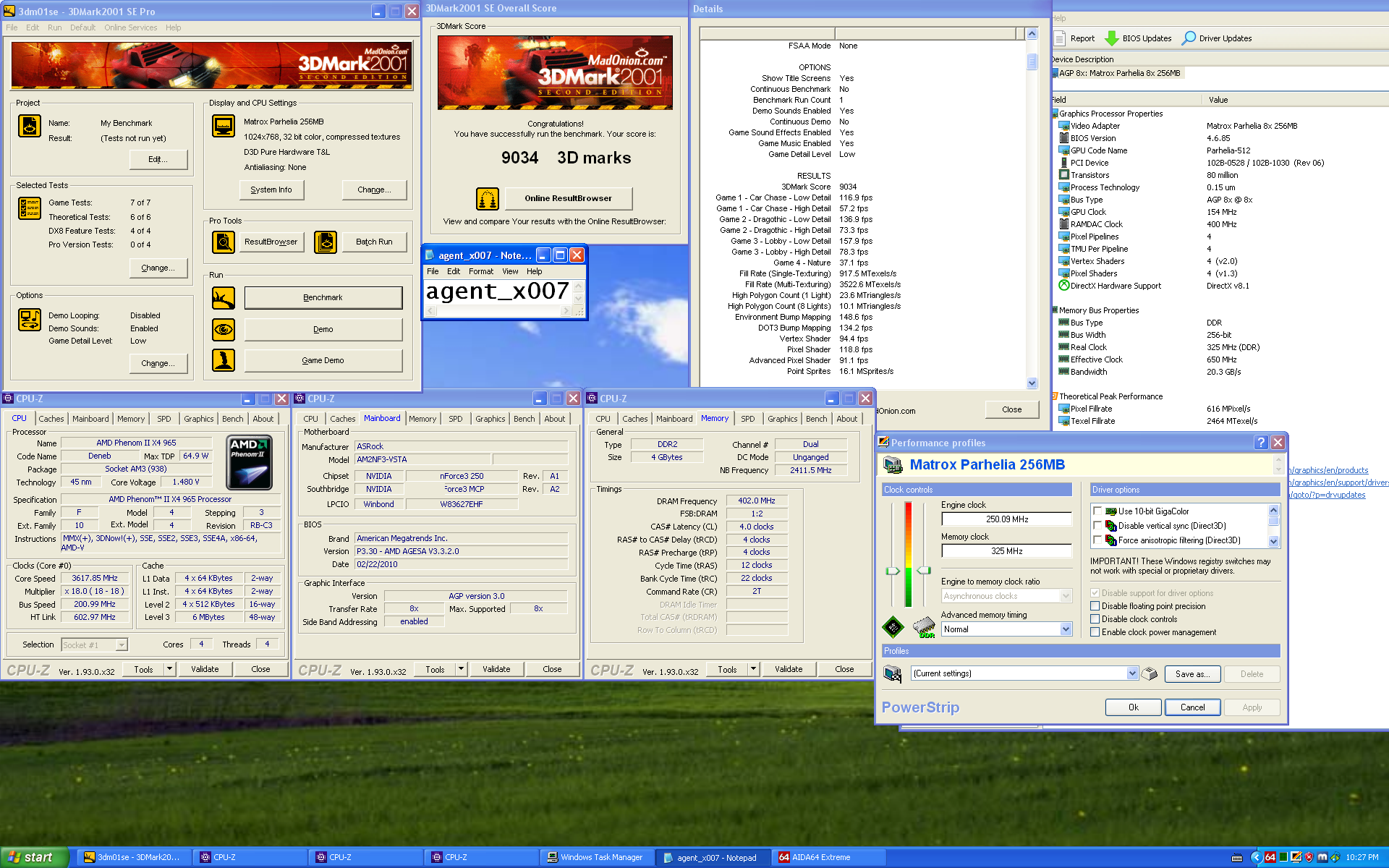Viewport: 1389px width, 868px height.
Task: Click the Engine clock 250.09 MHz field
Action: (x=1006, y=519)
